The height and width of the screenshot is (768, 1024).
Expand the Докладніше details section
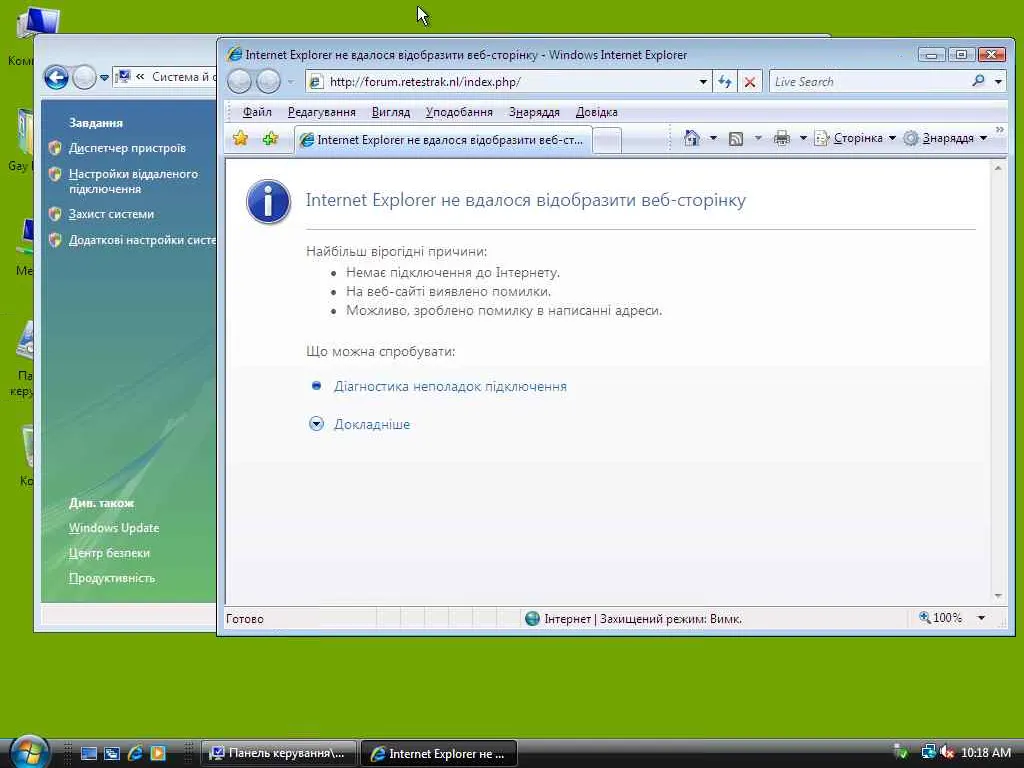(x=372, y=424)
